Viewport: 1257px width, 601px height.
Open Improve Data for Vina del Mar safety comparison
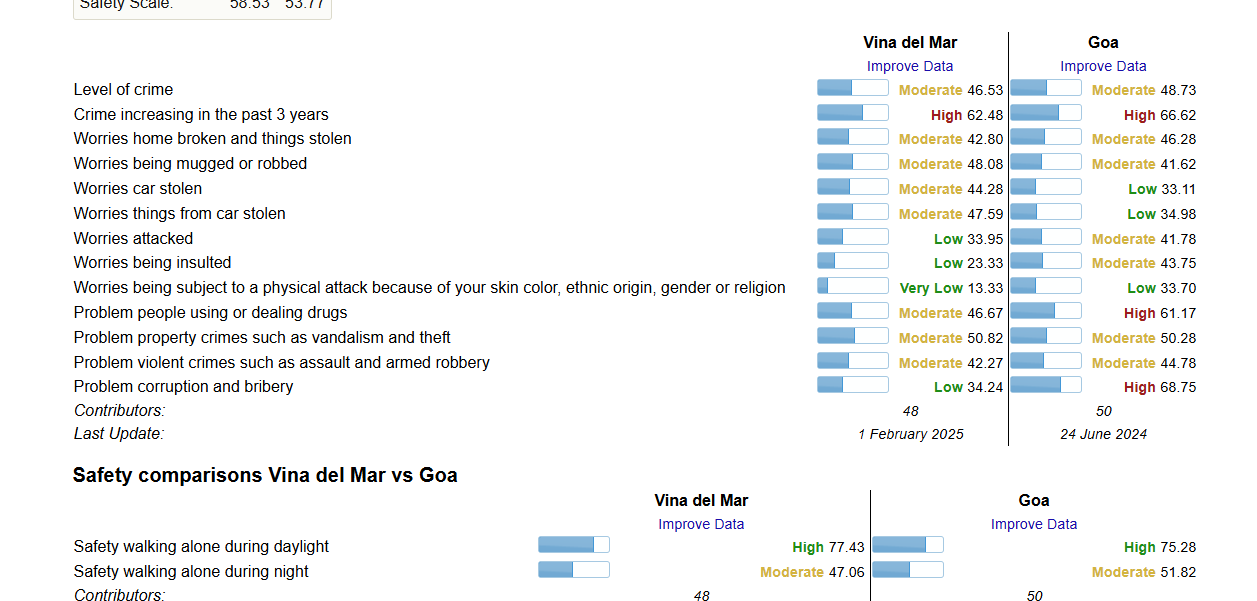[701, 524]
